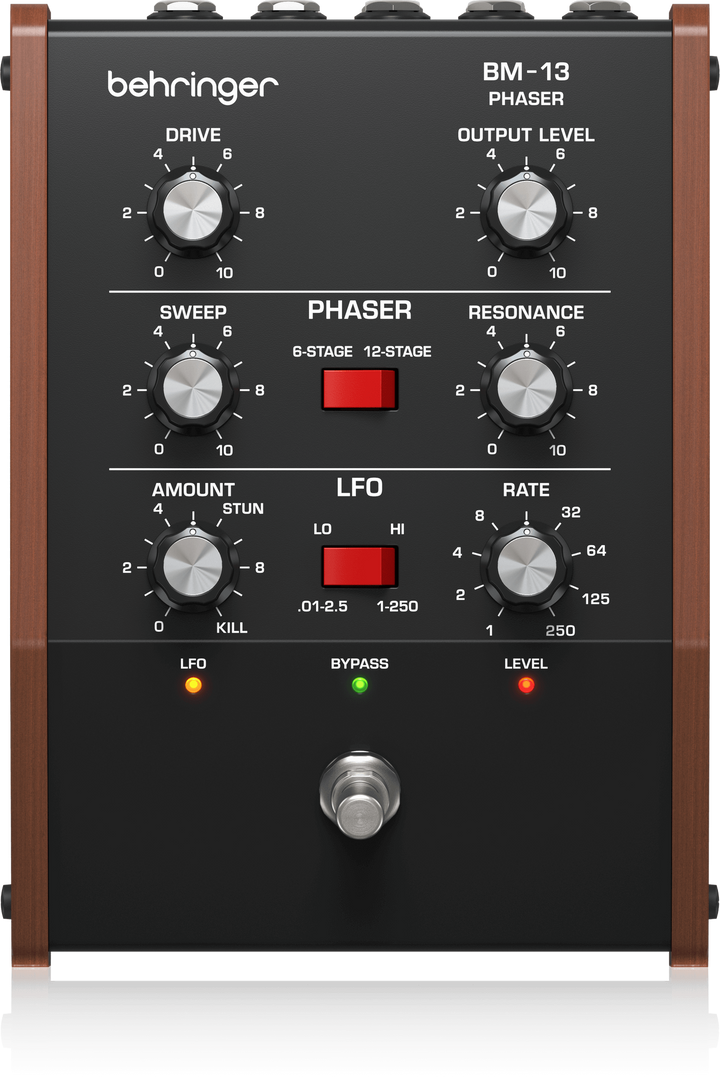The width and height of the screenshot is (720, 1077).
Task: Click the RESONANCE label
Action: pos(526,313)
